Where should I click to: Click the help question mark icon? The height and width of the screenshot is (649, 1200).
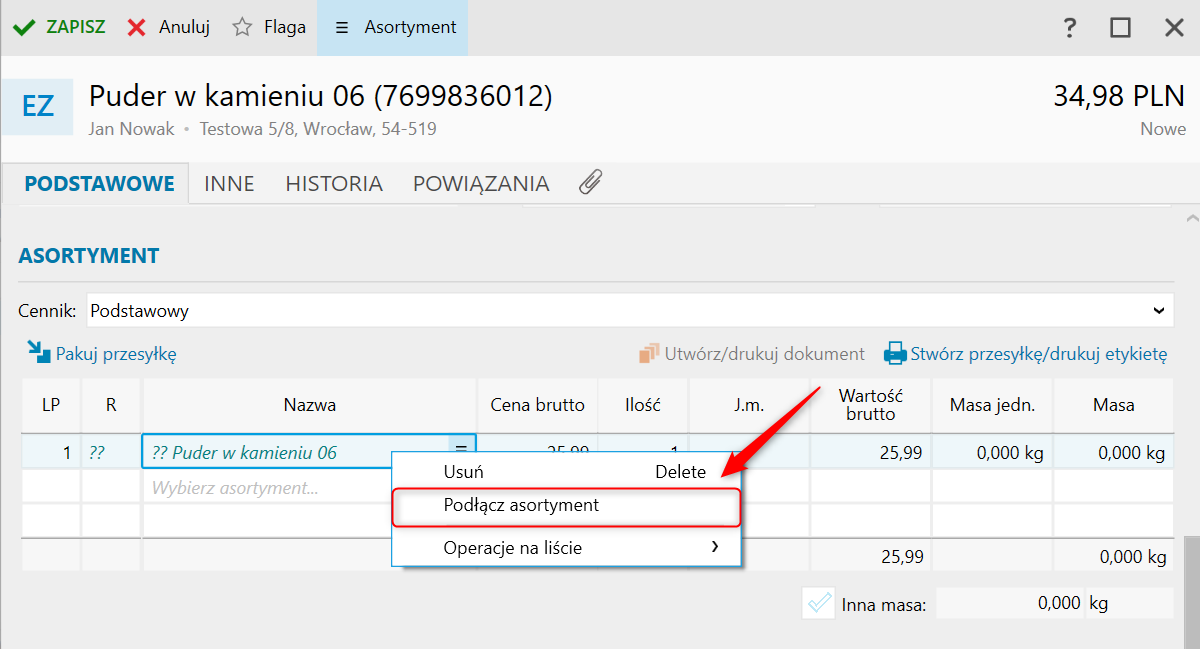[x=1070, y=28]
